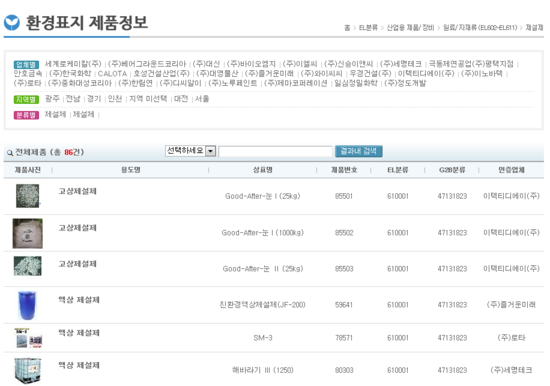Filter by company (주)대명물산

click(x=217, y=73)
